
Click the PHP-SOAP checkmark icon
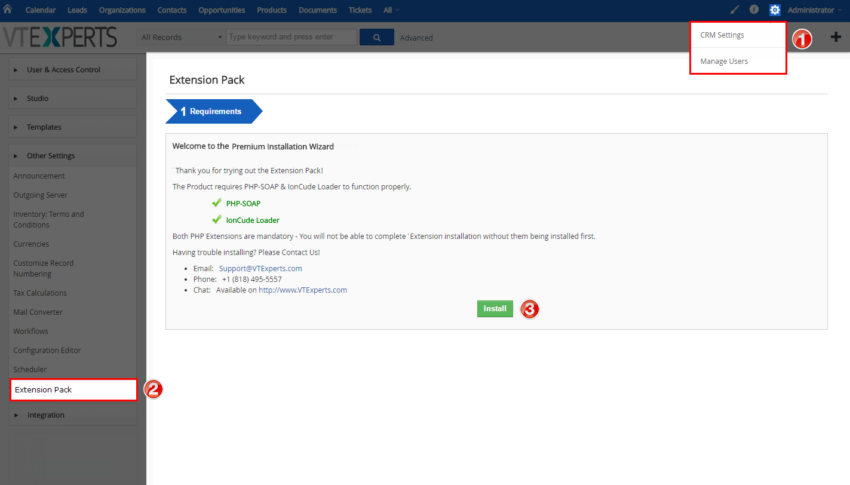pyautogui.click(x=217, y=203)
